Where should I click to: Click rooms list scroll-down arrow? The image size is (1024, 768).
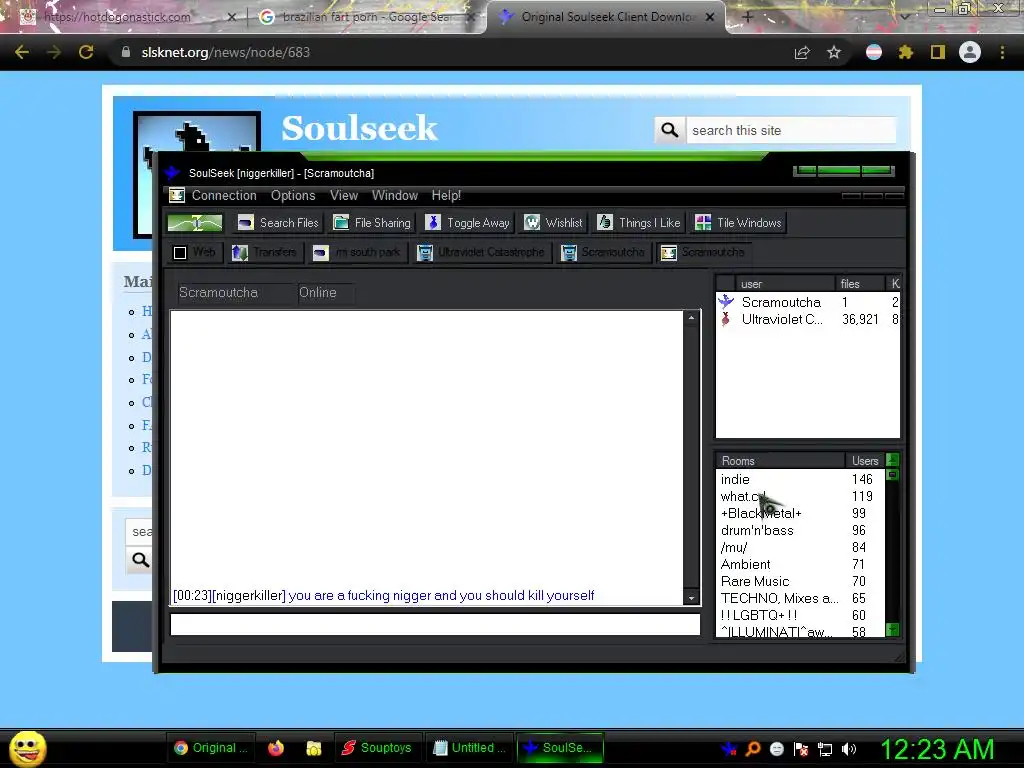893,630
